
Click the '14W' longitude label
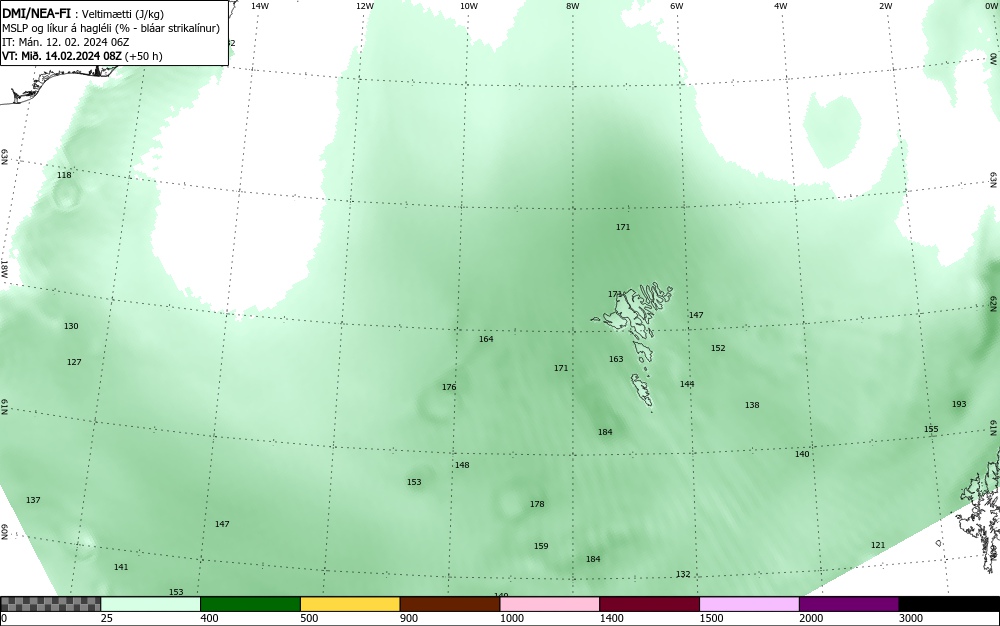[x=260, y=6]
